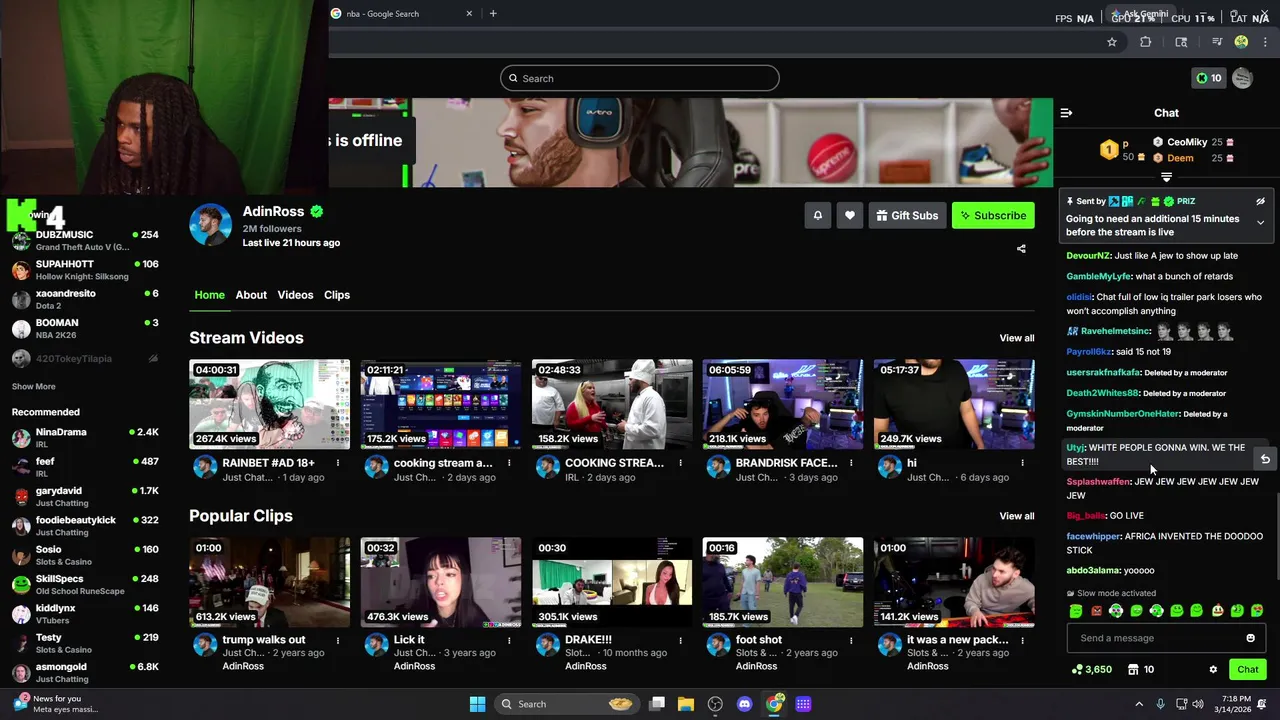Click View all for Popular Clips
The width and height of the screenshot is (1280, 720).
1017,516
